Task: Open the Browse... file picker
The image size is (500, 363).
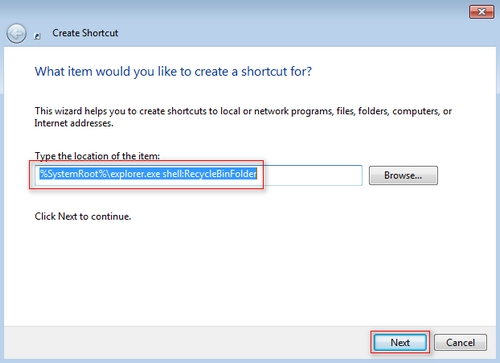Action: pos(403,175)
